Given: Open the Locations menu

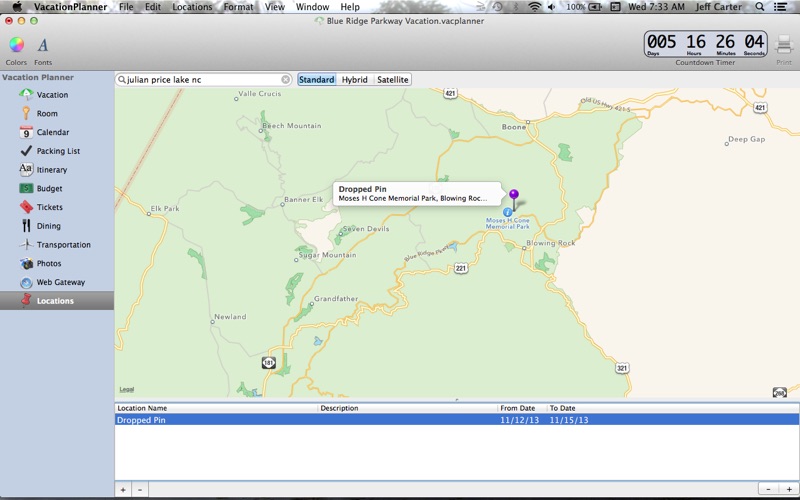Looking at the screenshot, I should click(x=192, y=7).
